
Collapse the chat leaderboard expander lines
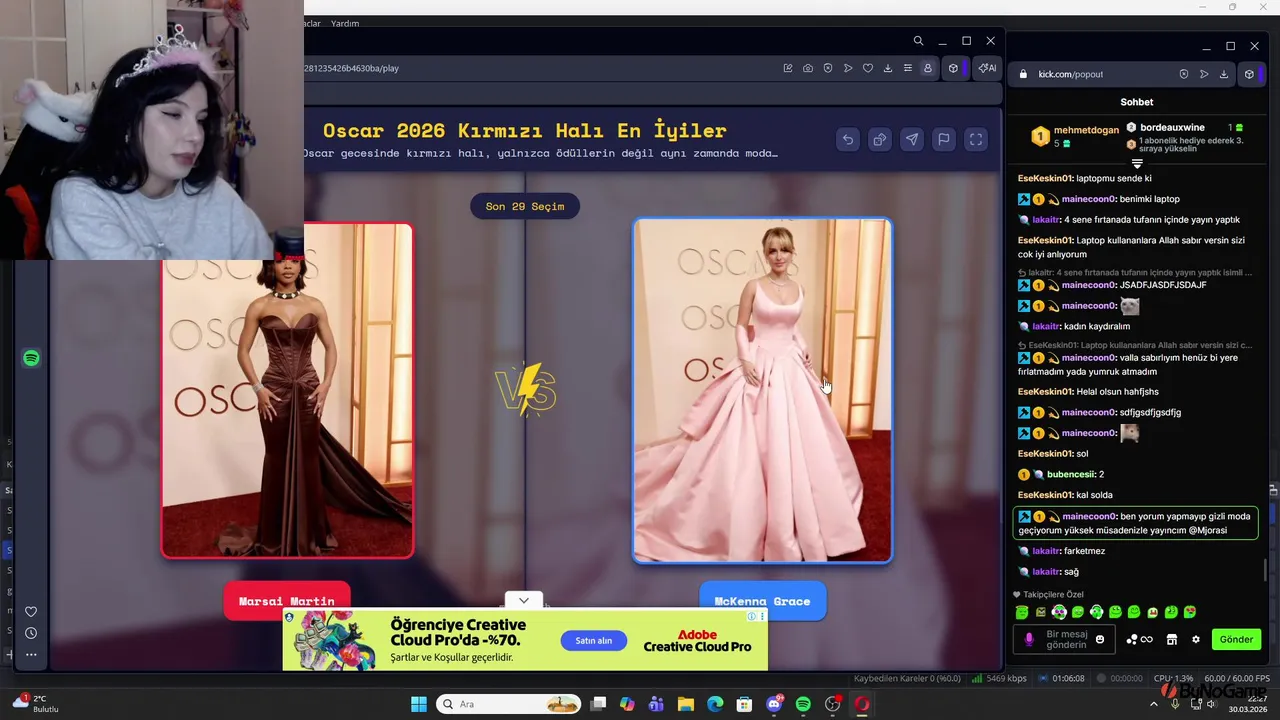pyautogui.click(x=1137, y=163)
